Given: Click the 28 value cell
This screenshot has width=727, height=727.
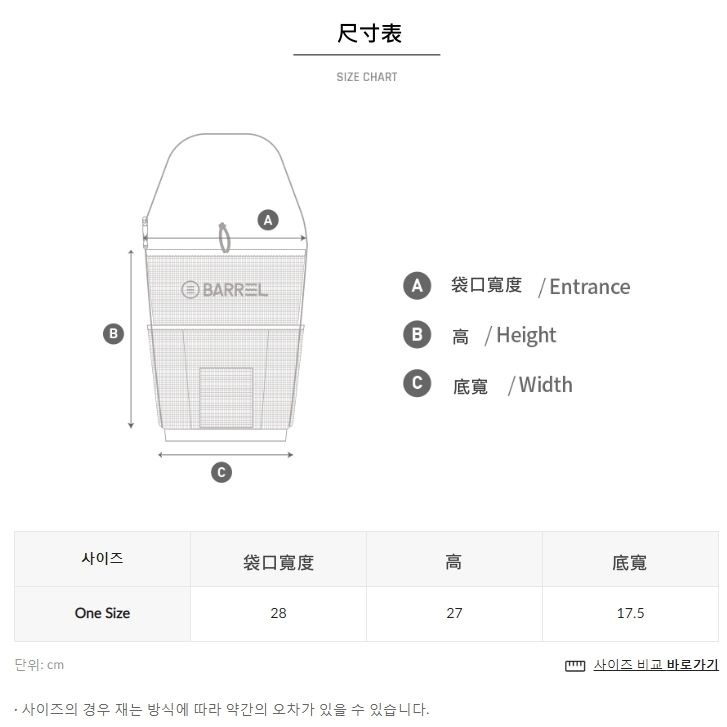Looking at the screenshot, I should (278, 613).
